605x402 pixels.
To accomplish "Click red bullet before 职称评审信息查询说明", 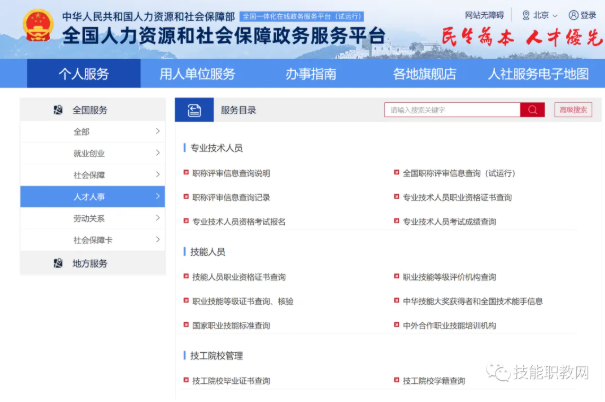I will pos(186,172).
